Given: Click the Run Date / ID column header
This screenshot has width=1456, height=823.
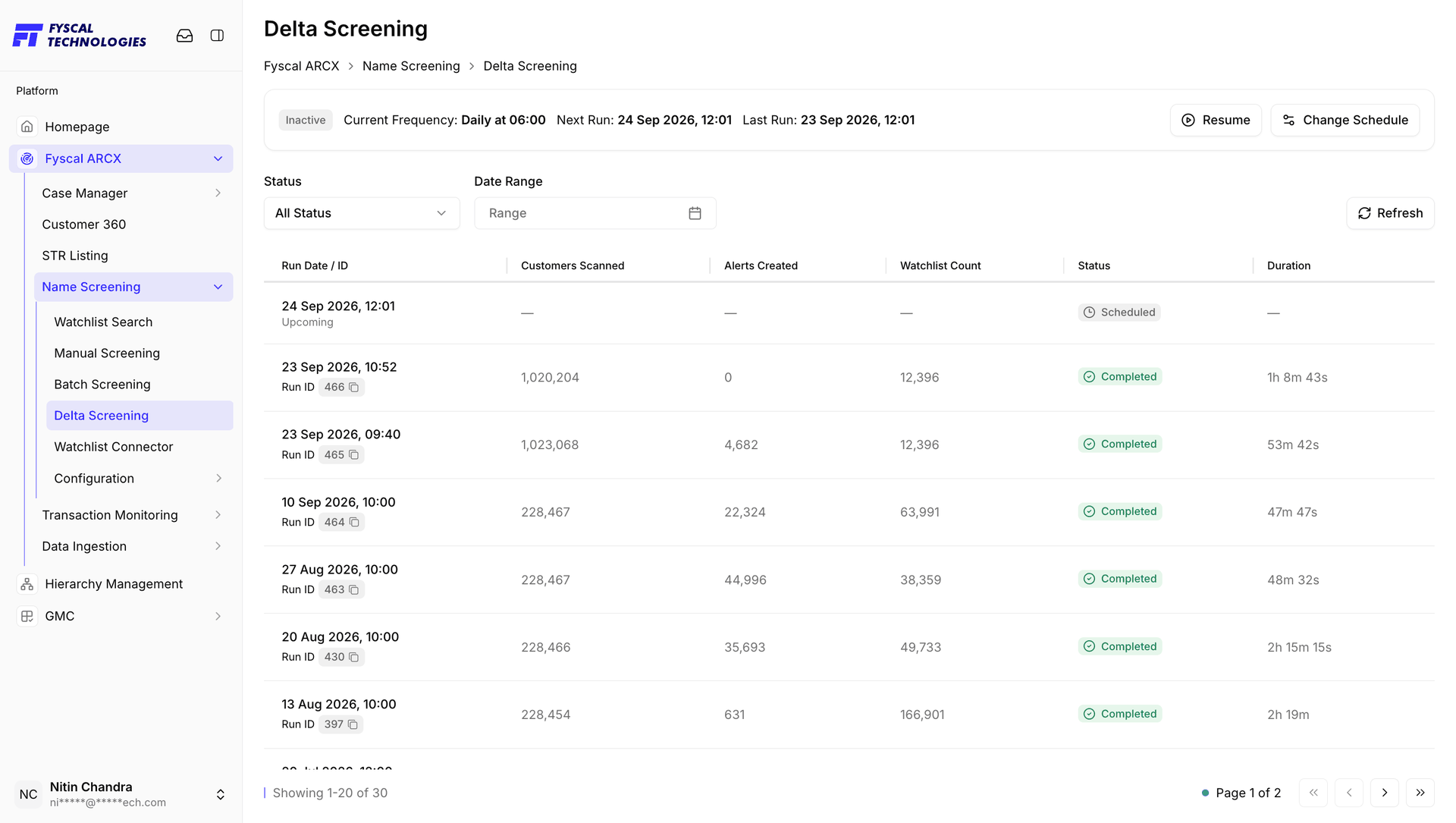Looking at the screenshot, I should pos(315,265).
